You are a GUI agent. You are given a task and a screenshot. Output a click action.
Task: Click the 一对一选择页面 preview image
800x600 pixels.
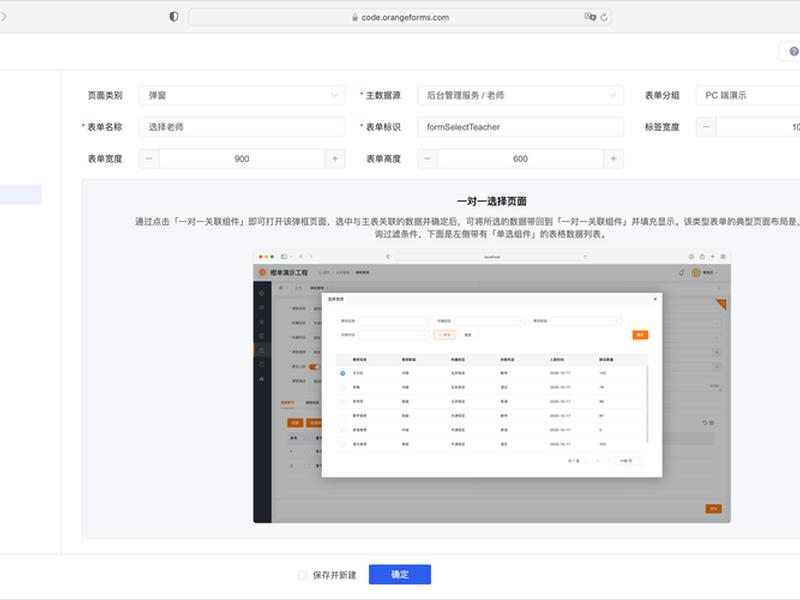[x=492, y=386]
